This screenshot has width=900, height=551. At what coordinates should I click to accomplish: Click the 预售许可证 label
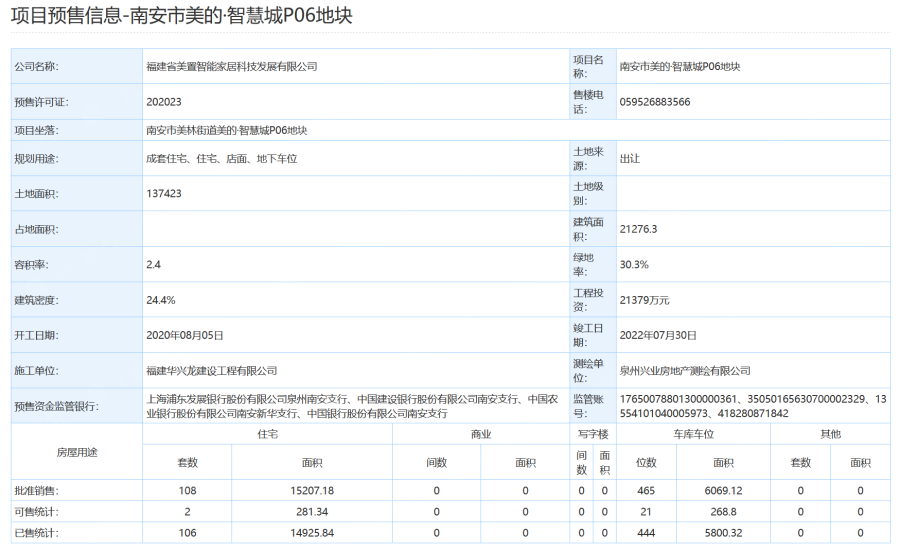[41, 102]
